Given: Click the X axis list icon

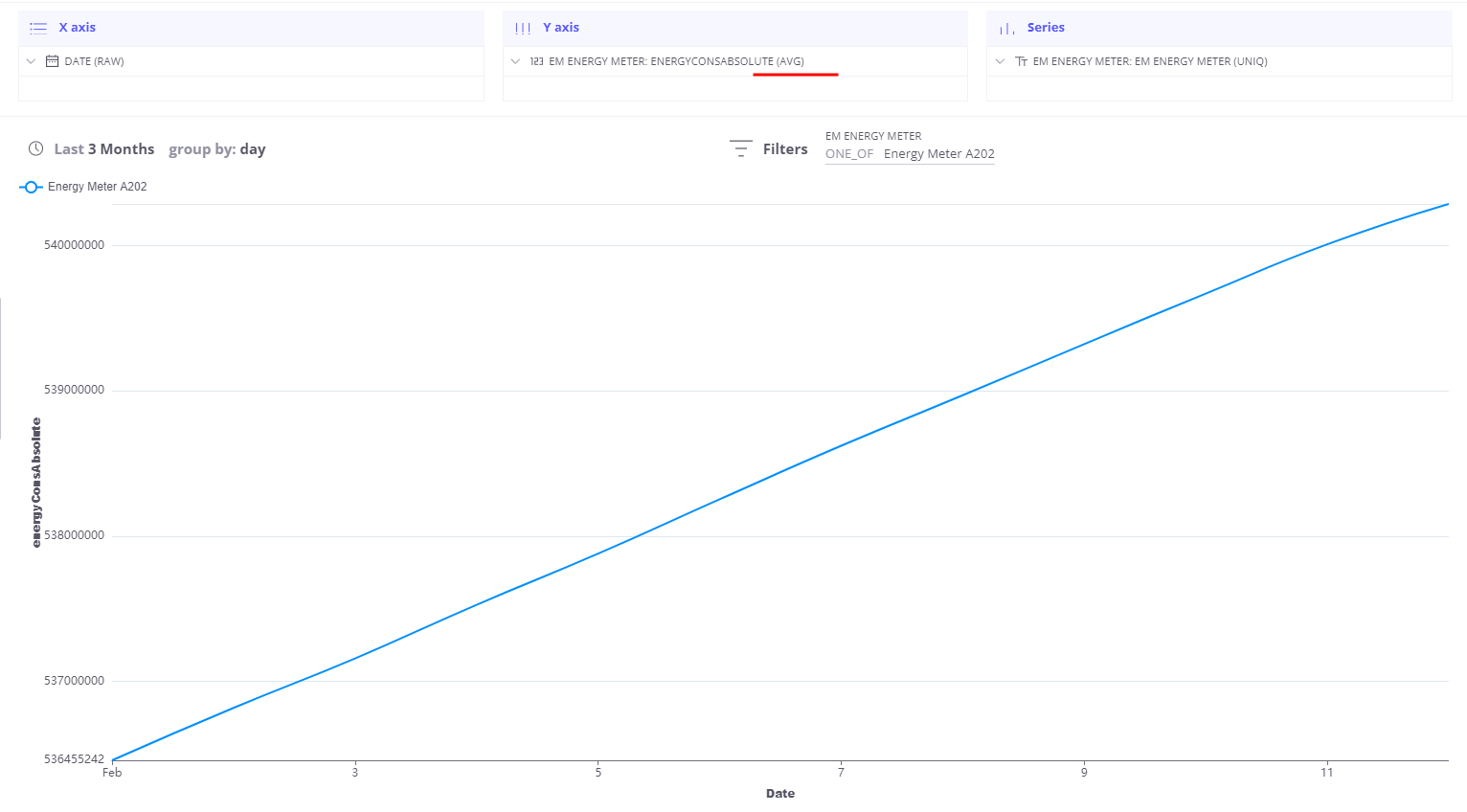Looking at the screenshot, I should coord(38,28).
